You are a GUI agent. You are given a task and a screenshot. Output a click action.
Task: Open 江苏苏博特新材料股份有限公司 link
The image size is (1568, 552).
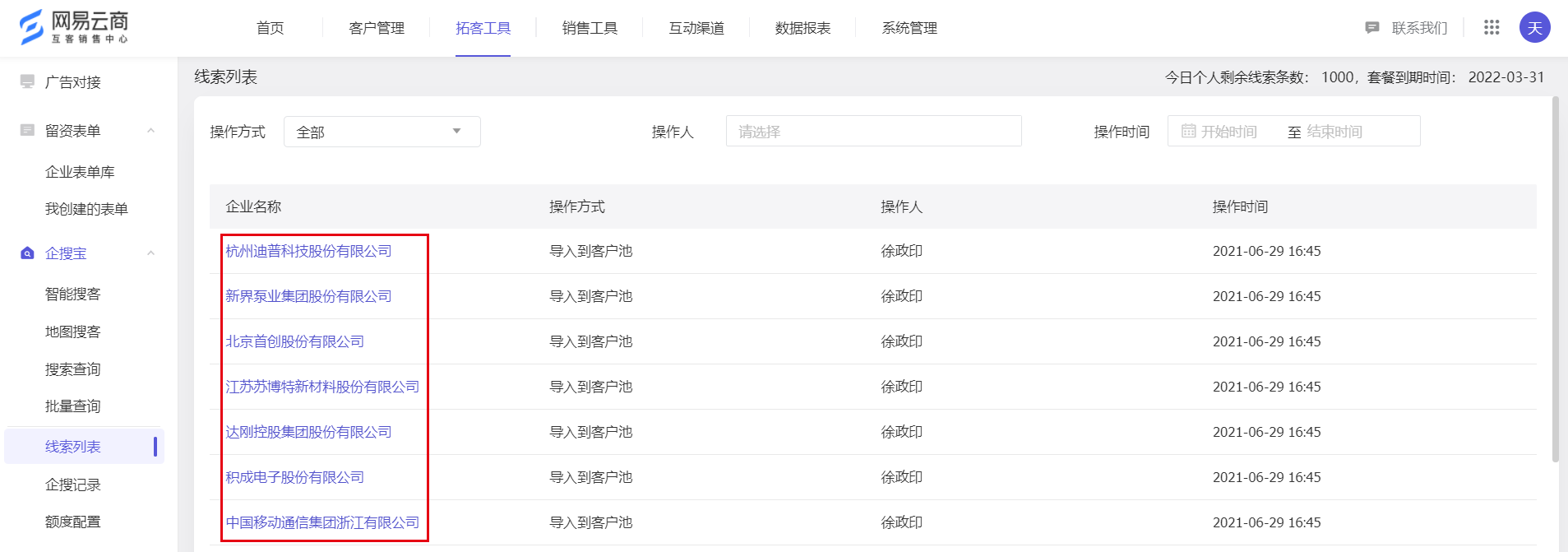322,387
